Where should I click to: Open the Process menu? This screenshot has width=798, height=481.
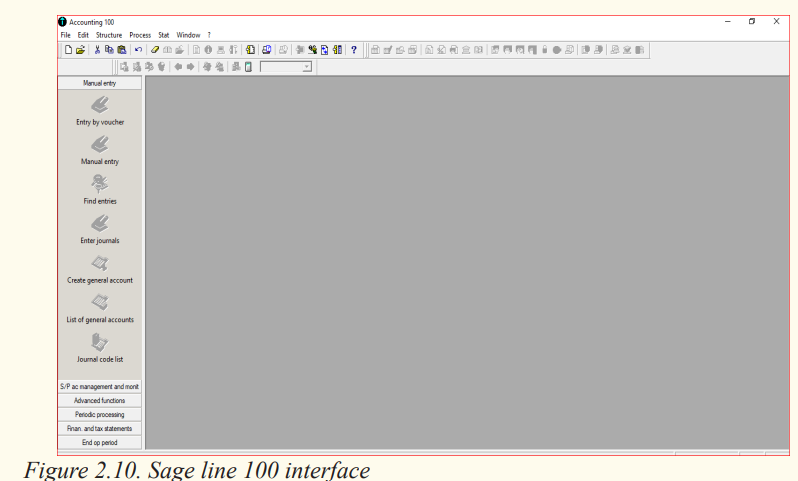click(140, 35)
